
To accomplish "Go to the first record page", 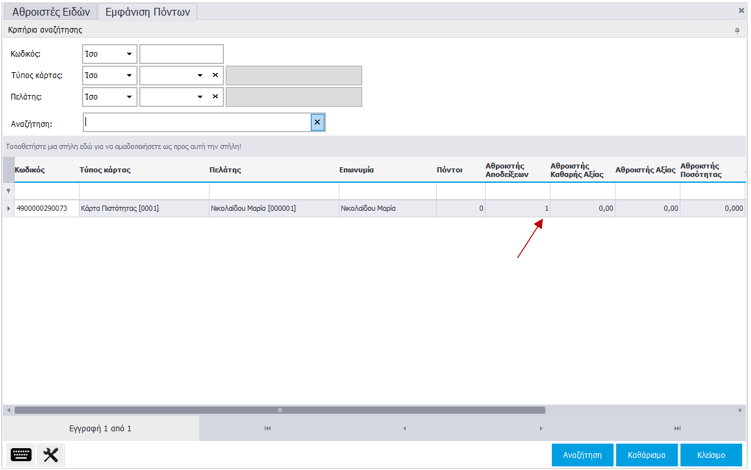I will coord(267,429).
